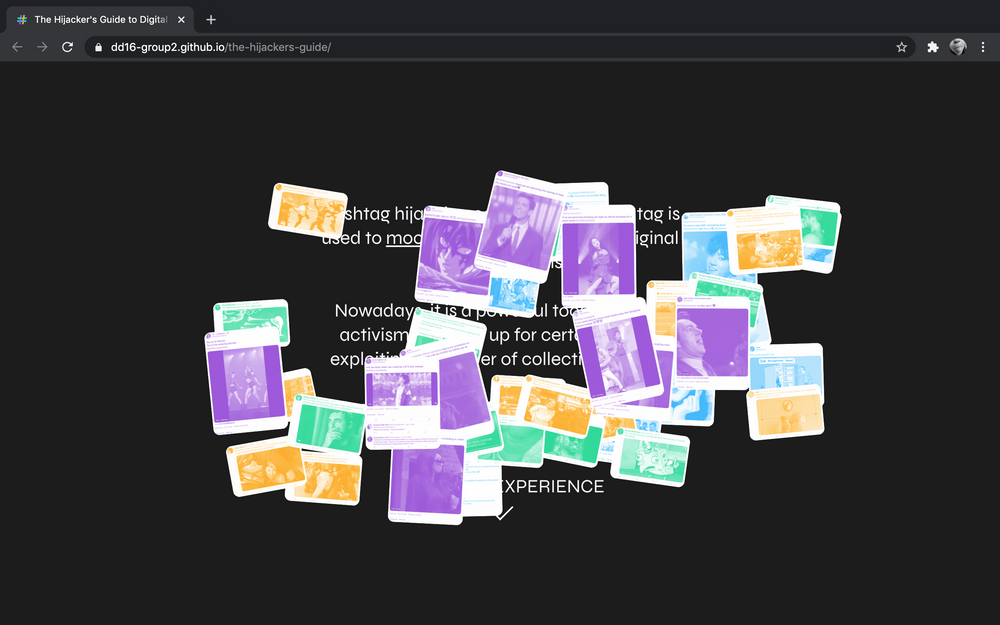Image resolution: width=1000 pixels, height=625 pixels.
Task: Open the Chrome three-dot menu
Action: coord(983,47)
